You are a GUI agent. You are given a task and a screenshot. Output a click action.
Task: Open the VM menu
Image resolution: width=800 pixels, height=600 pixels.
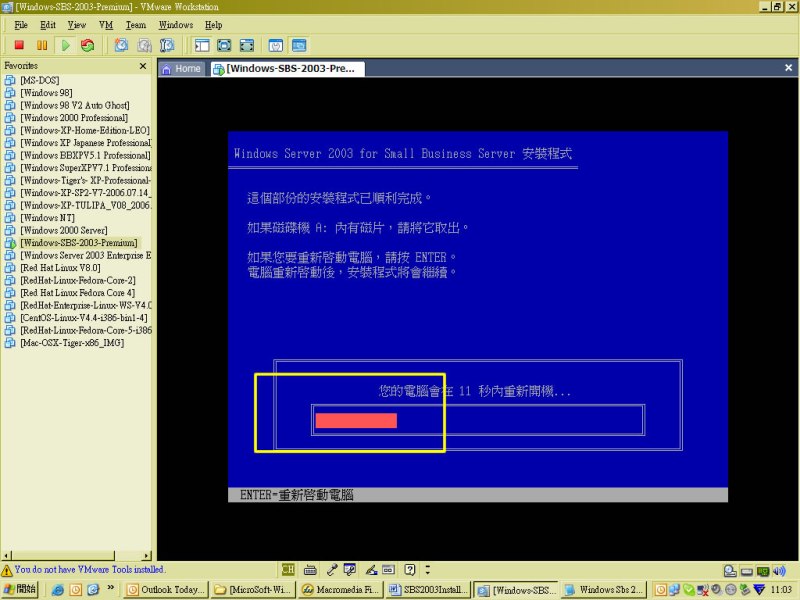point(106,24)
